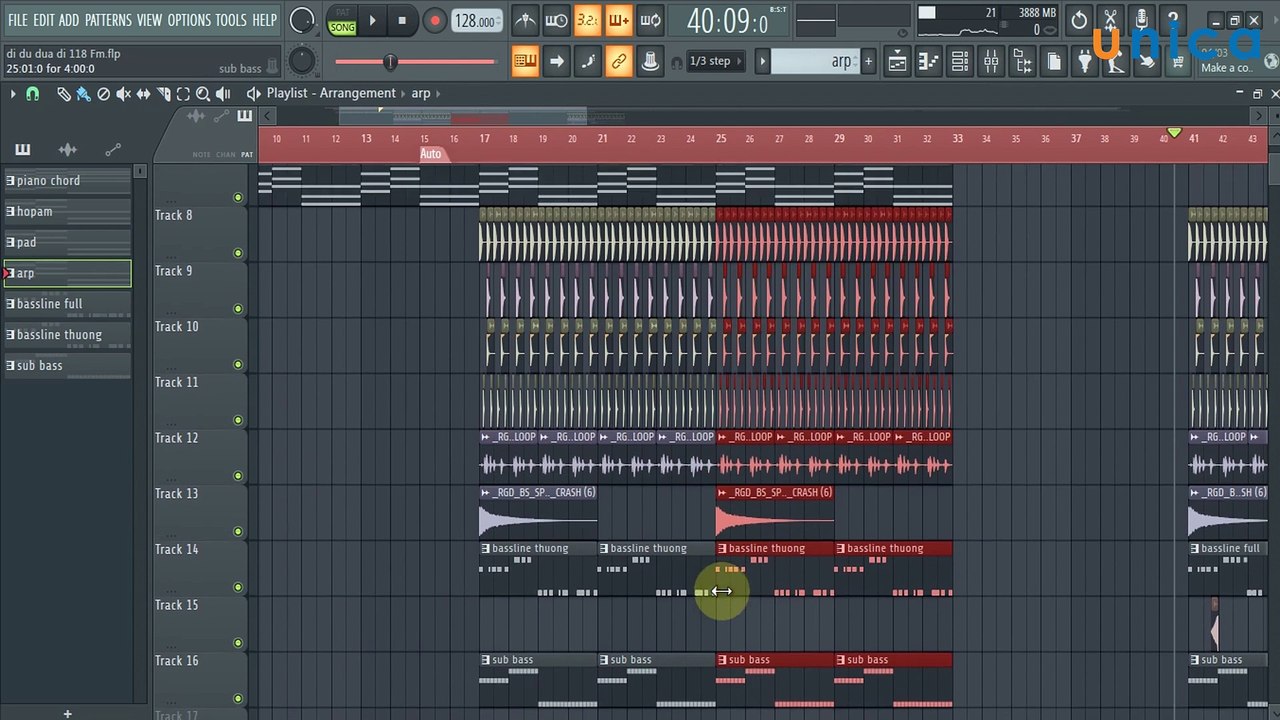Viewport: 1280px width, 720px height.
Task: Click the question mark help icon
Action: coord(1173,20)
